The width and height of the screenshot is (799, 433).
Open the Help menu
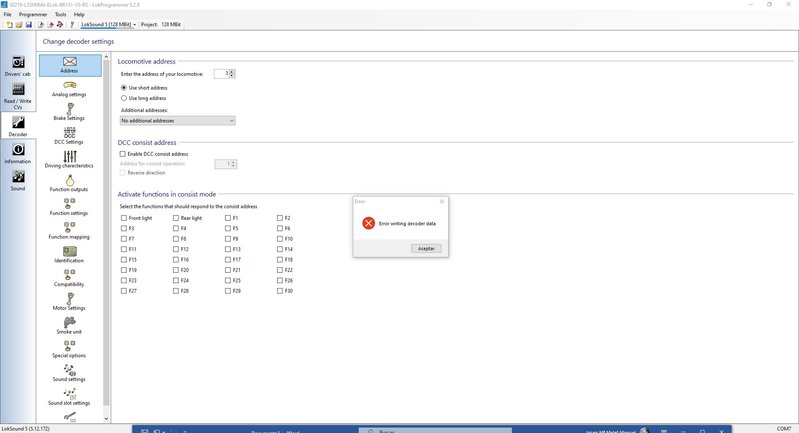[79, 14]
